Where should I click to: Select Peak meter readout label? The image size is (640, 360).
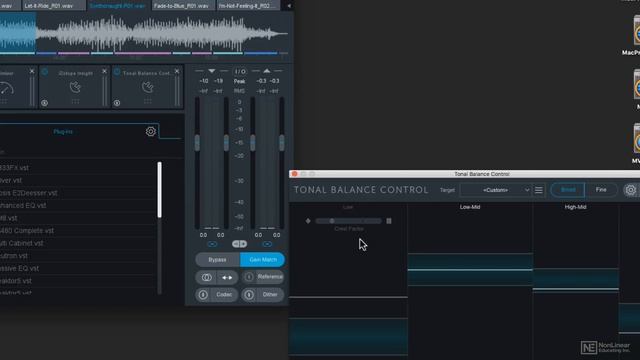click(x=240, y=82)
